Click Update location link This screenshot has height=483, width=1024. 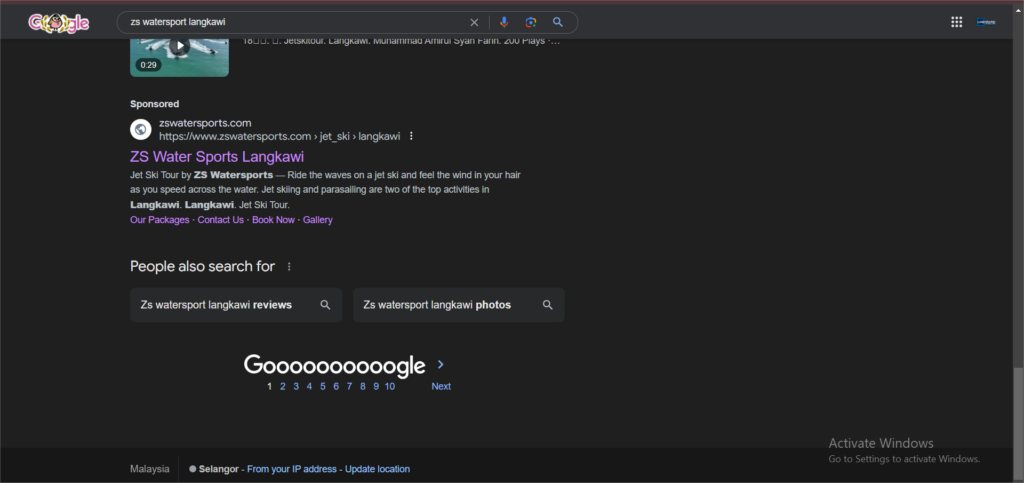point(377,469)
